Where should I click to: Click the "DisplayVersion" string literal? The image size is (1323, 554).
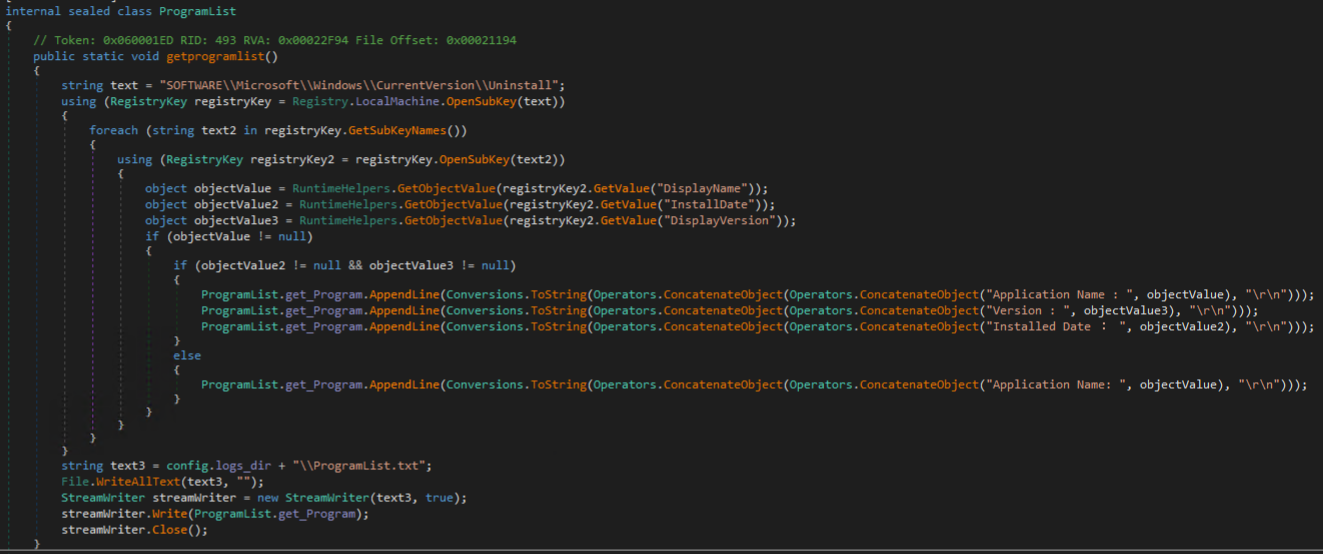(720, 220)
